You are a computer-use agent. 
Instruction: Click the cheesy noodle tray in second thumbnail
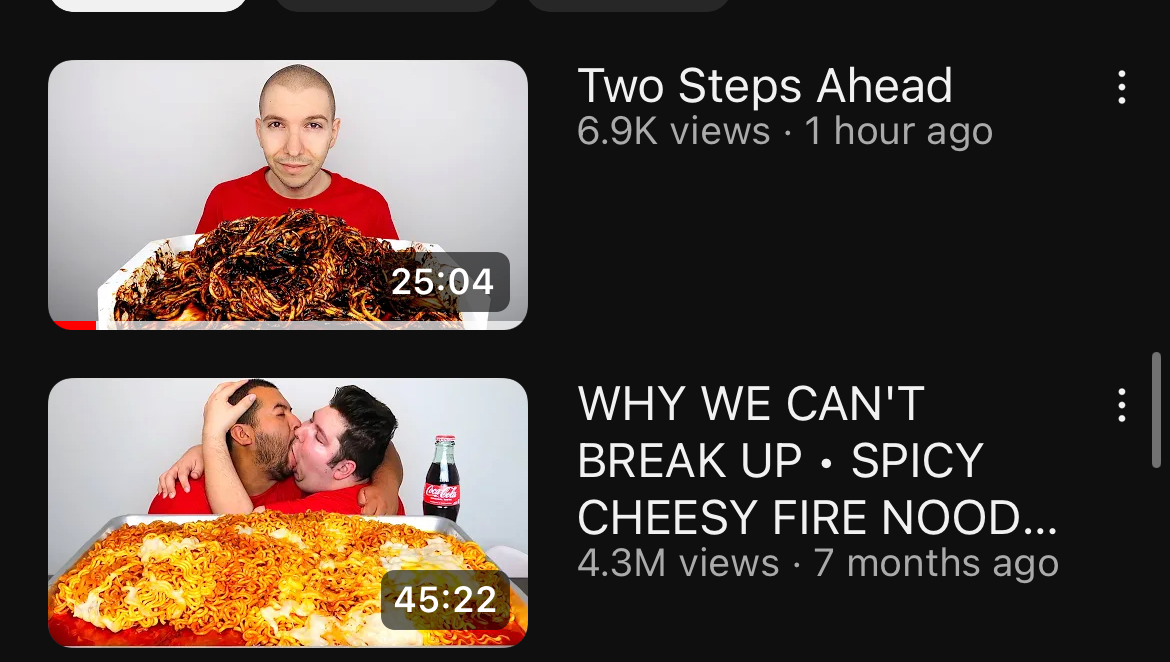287,580
